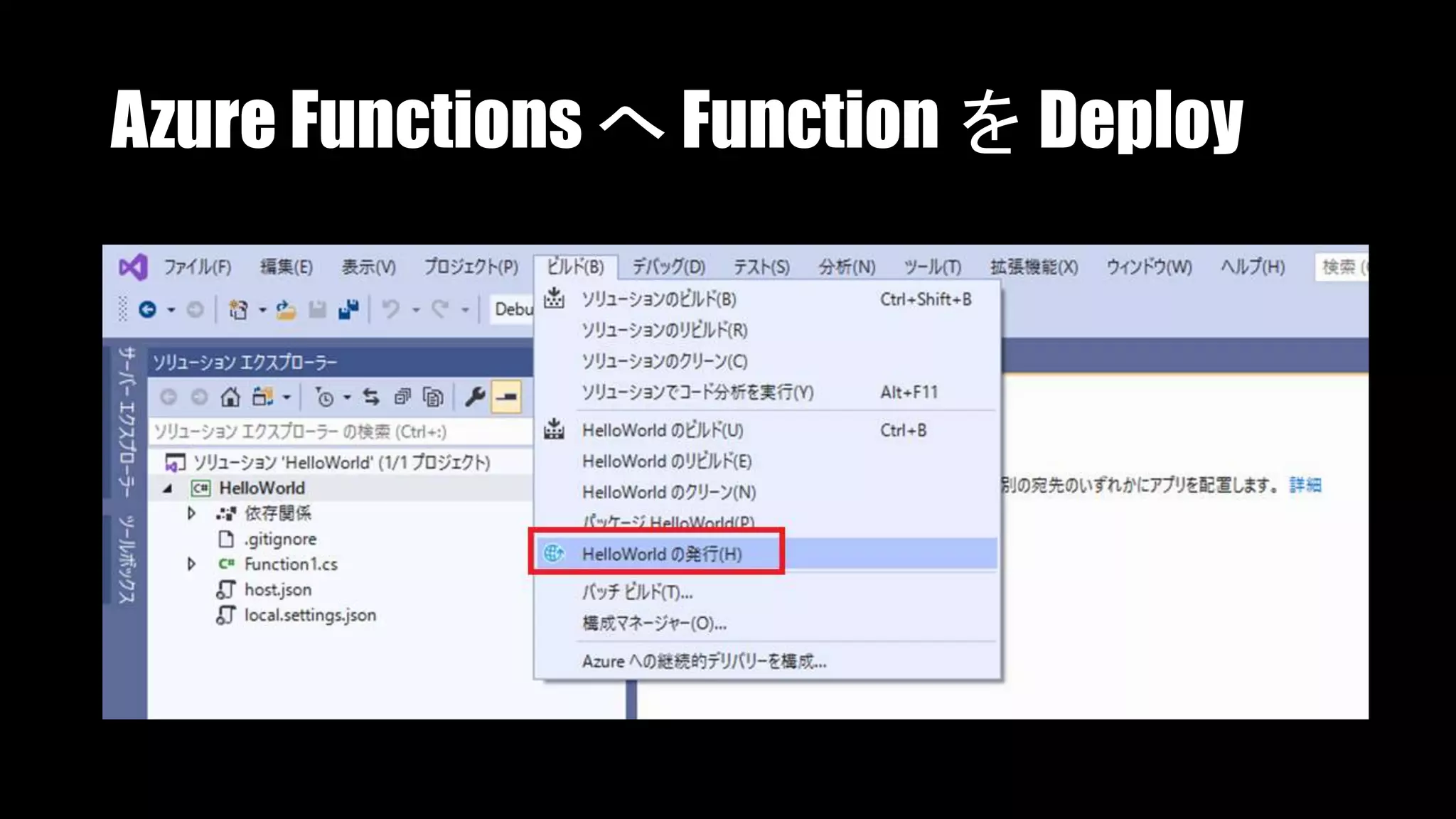1456x819 pixels.
Task: Open the ツールボックス side tab
Action: click(126, 559)
